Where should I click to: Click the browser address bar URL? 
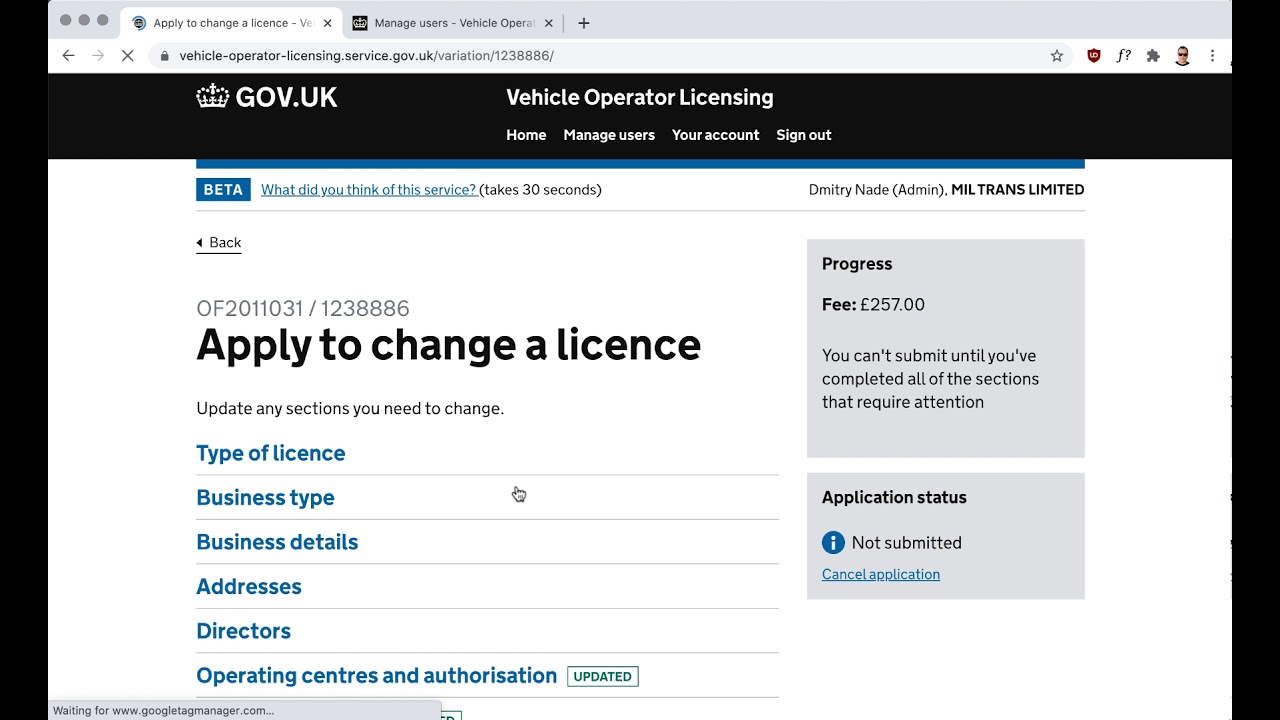(x=366, y=56)
